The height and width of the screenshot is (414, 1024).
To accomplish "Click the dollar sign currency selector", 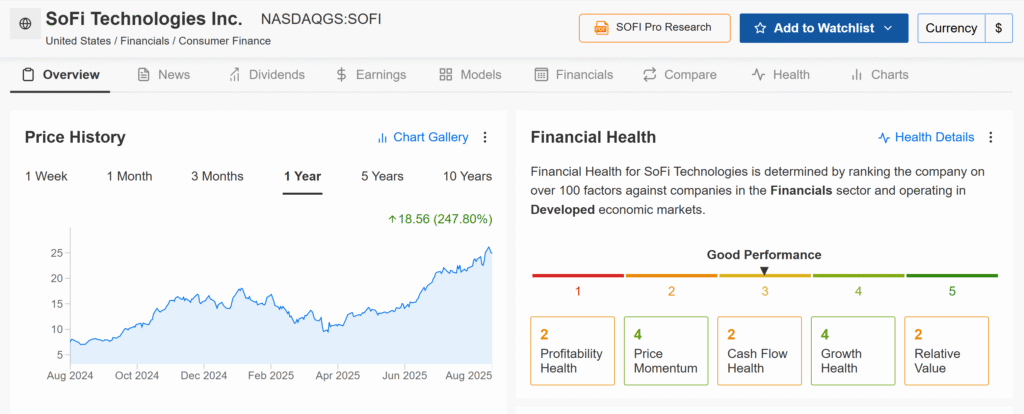I will point(998,28).
